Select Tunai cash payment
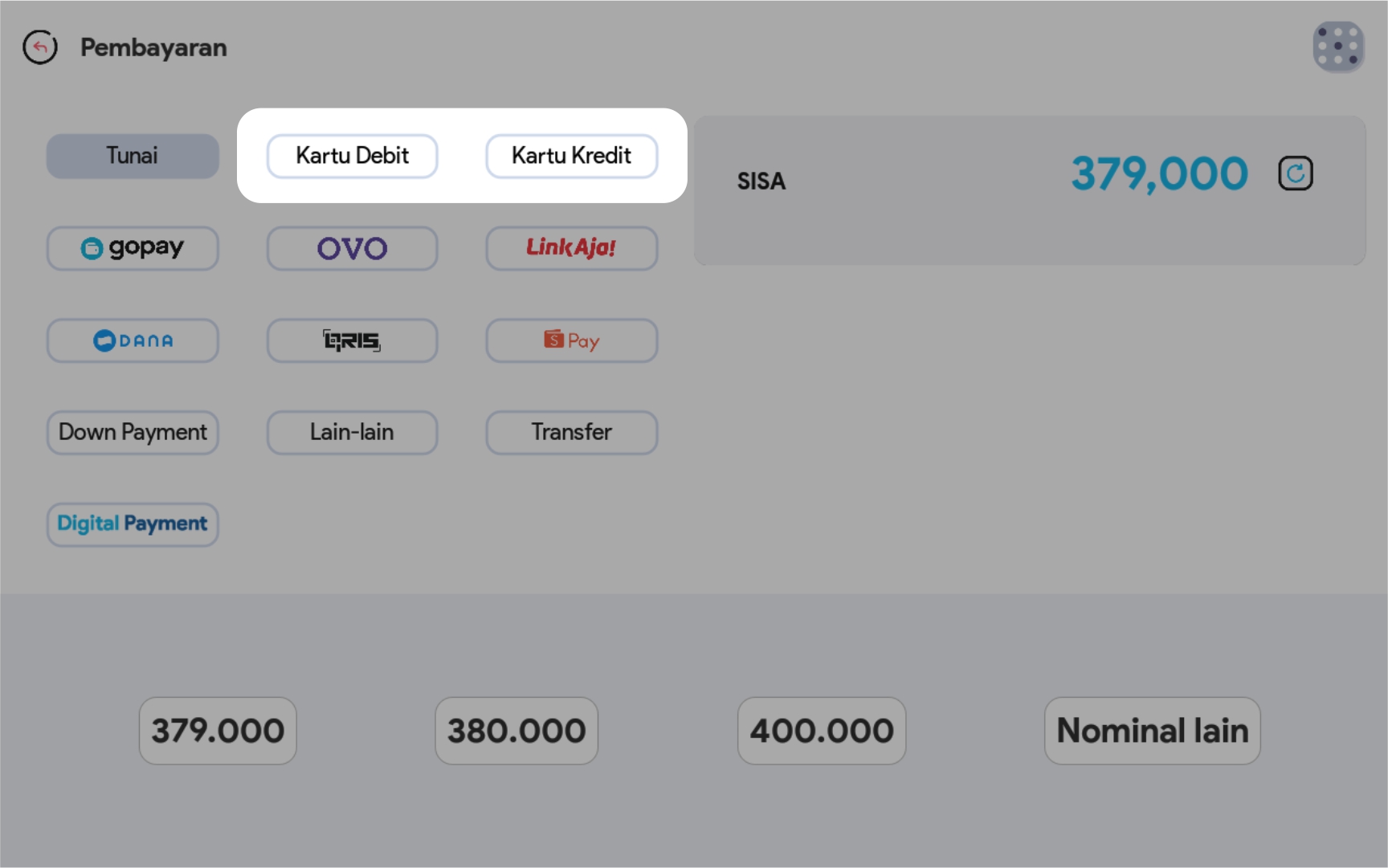Image resolution: width=1388 pixels, height=868 pixels. point(133,156)
